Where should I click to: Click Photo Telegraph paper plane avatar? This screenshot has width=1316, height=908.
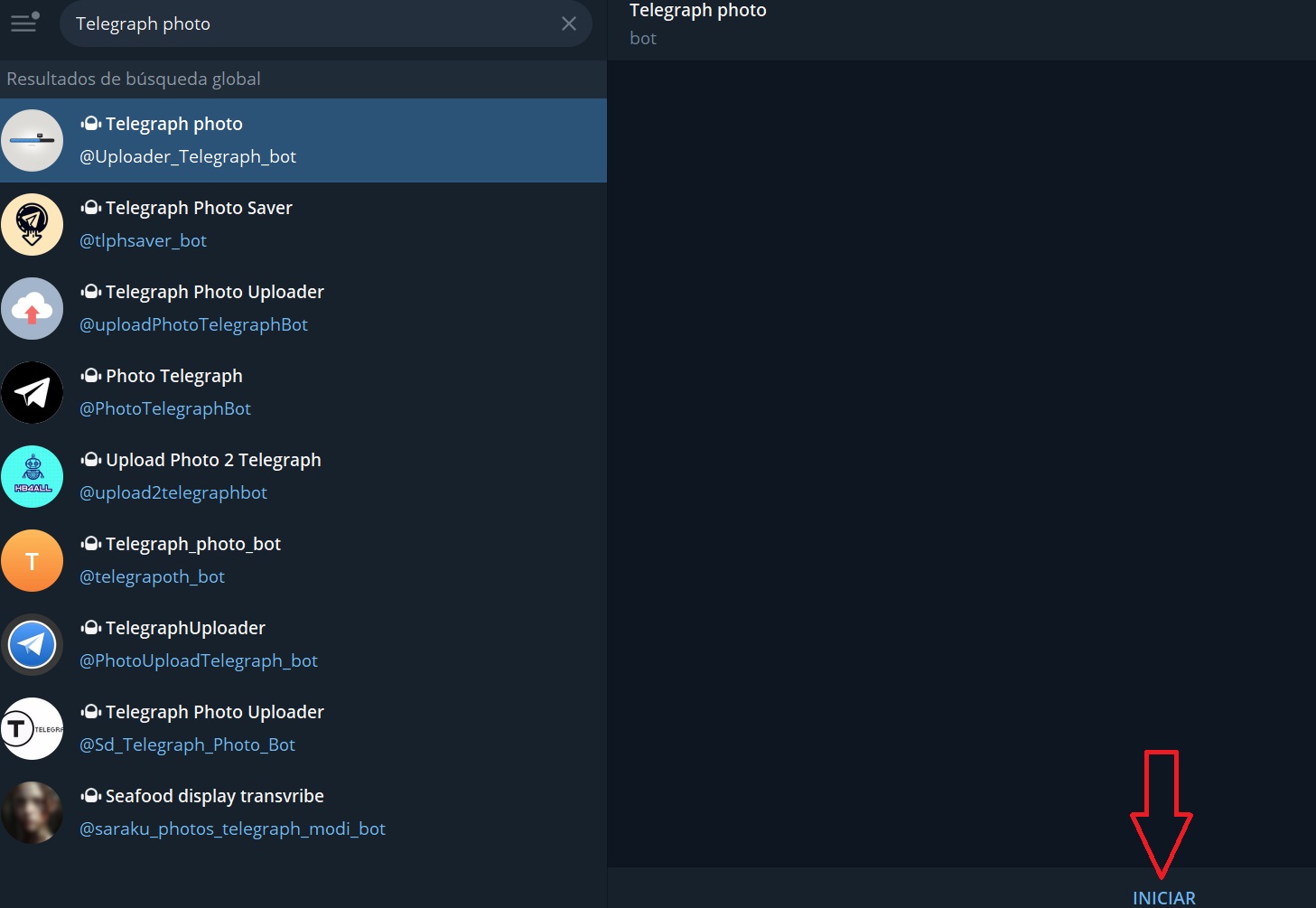coord(33,393)
